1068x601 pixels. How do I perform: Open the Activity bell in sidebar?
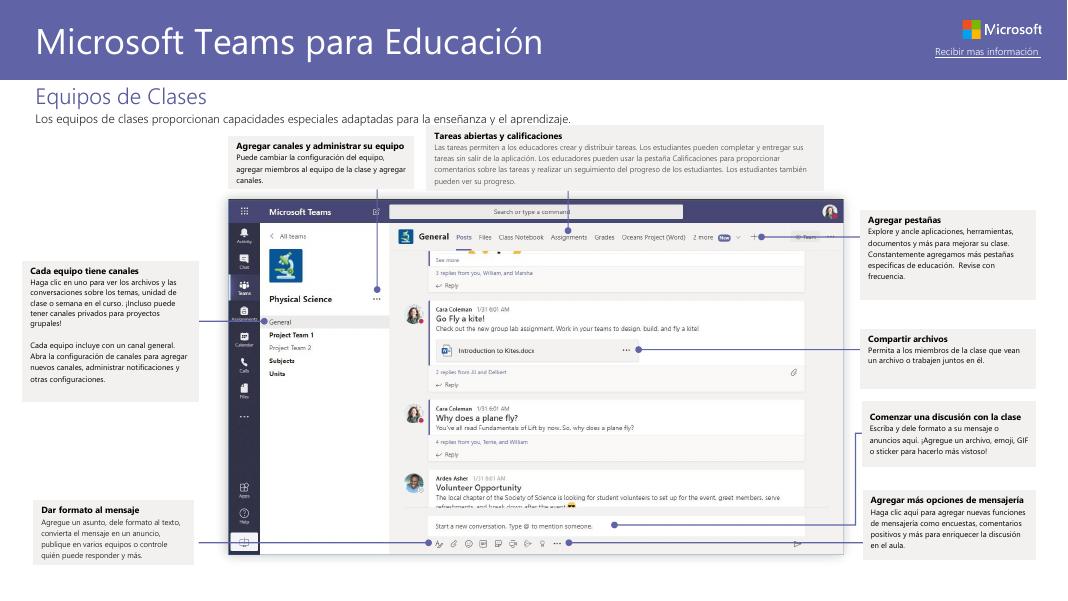coord(244,235)
